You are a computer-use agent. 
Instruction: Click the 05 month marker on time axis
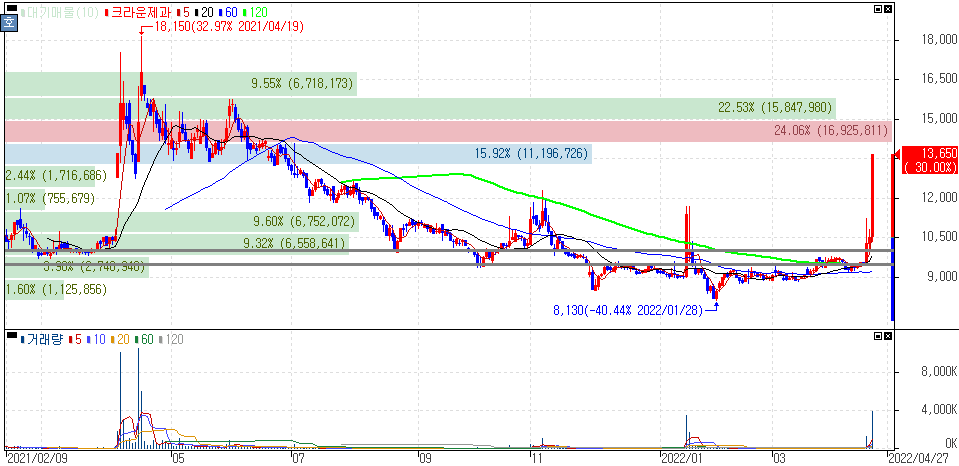tap(178, 457)
